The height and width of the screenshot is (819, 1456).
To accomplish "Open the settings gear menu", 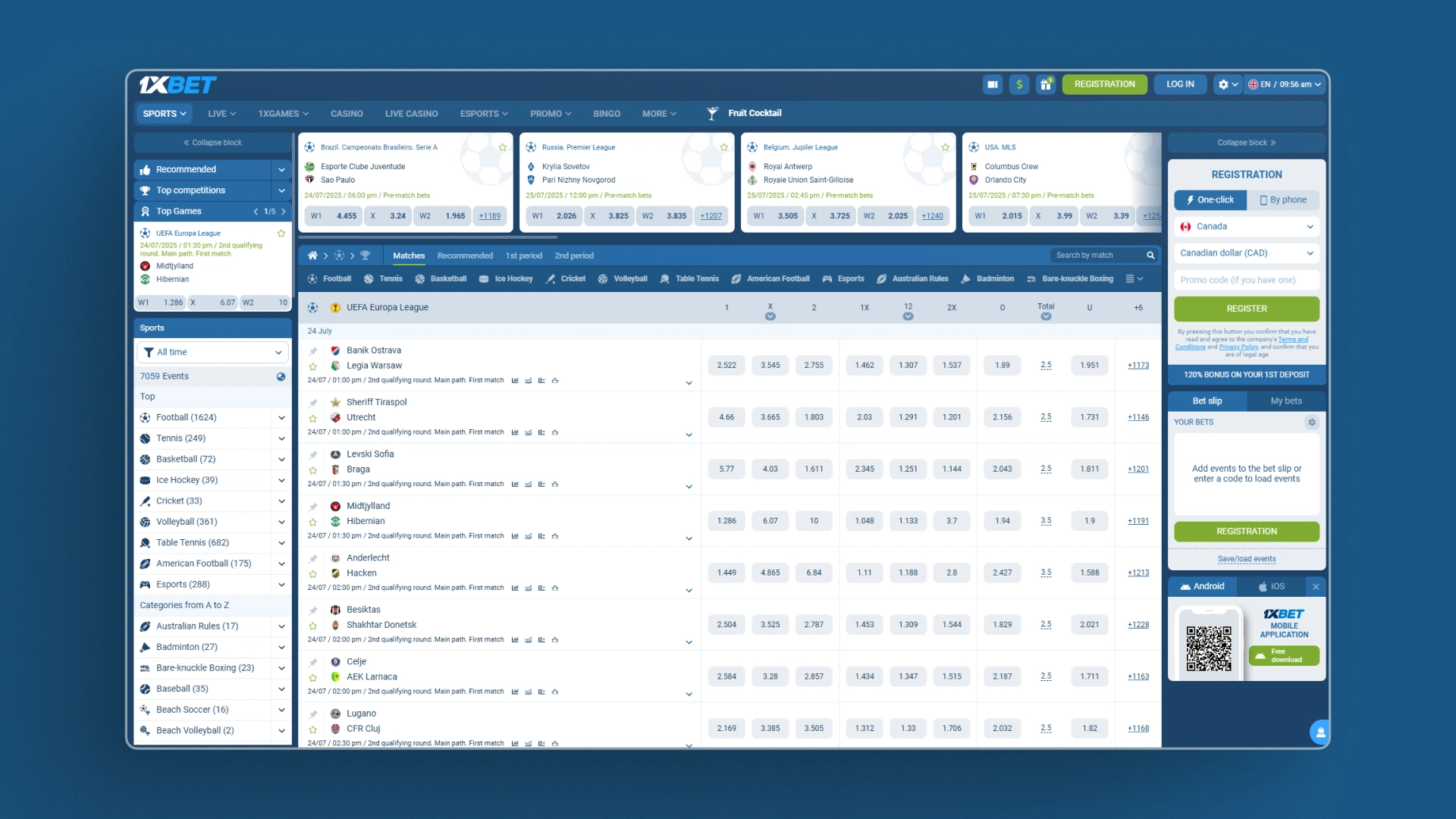I will pos(1228,84).
